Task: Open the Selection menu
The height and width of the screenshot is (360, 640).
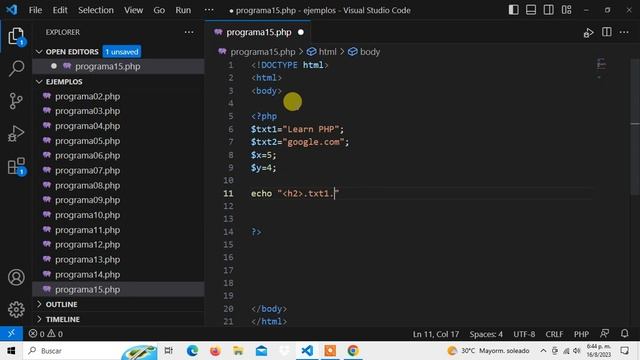Action: 96,10
